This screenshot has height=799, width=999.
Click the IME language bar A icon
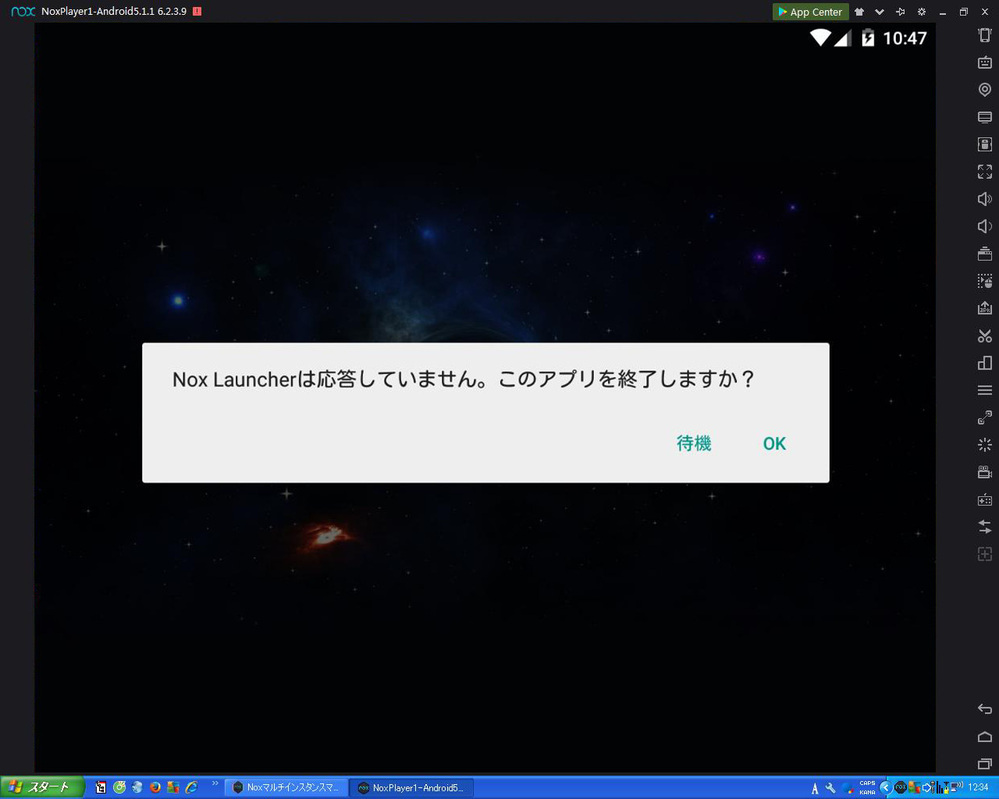tap(814, 789)
